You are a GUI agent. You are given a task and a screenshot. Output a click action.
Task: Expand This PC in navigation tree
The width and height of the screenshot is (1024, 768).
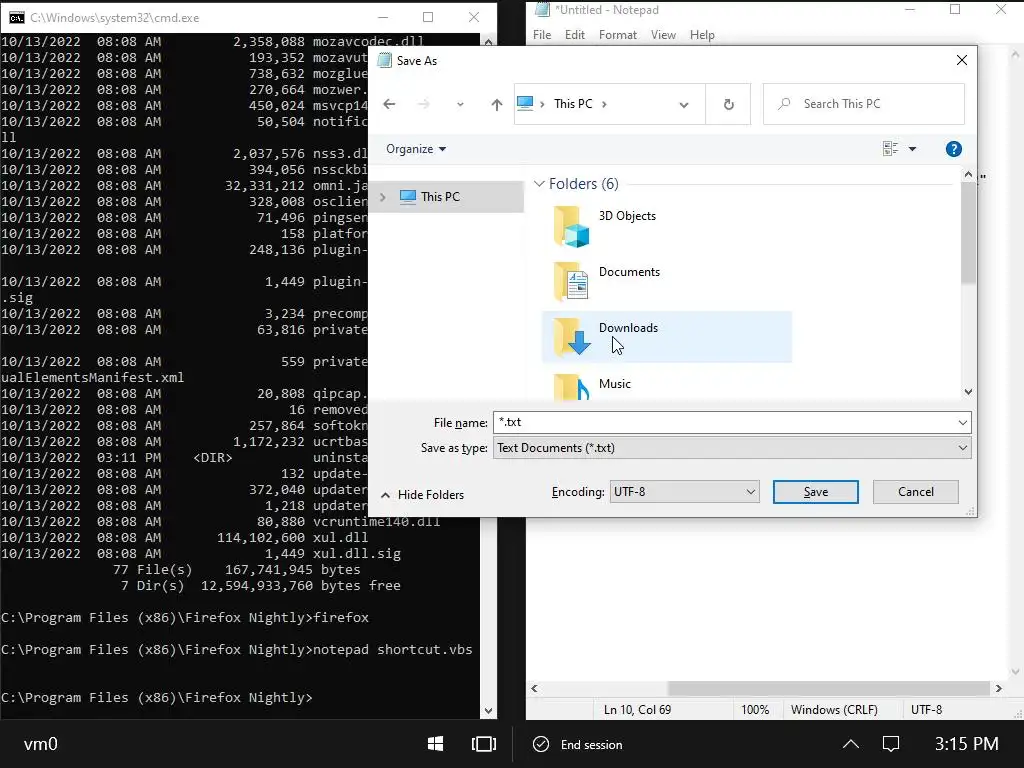tap(383, 197)
